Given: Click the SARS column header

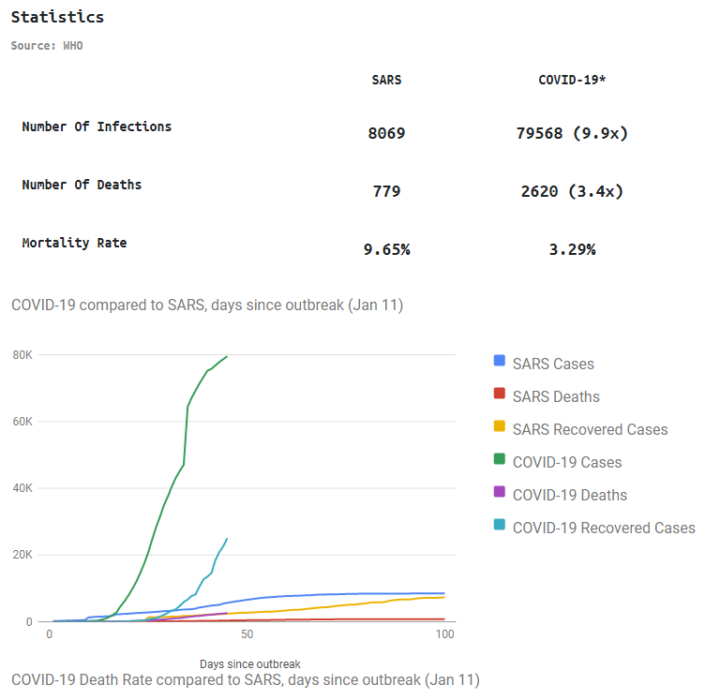Looking at the screenshot, I should [386, 80].
